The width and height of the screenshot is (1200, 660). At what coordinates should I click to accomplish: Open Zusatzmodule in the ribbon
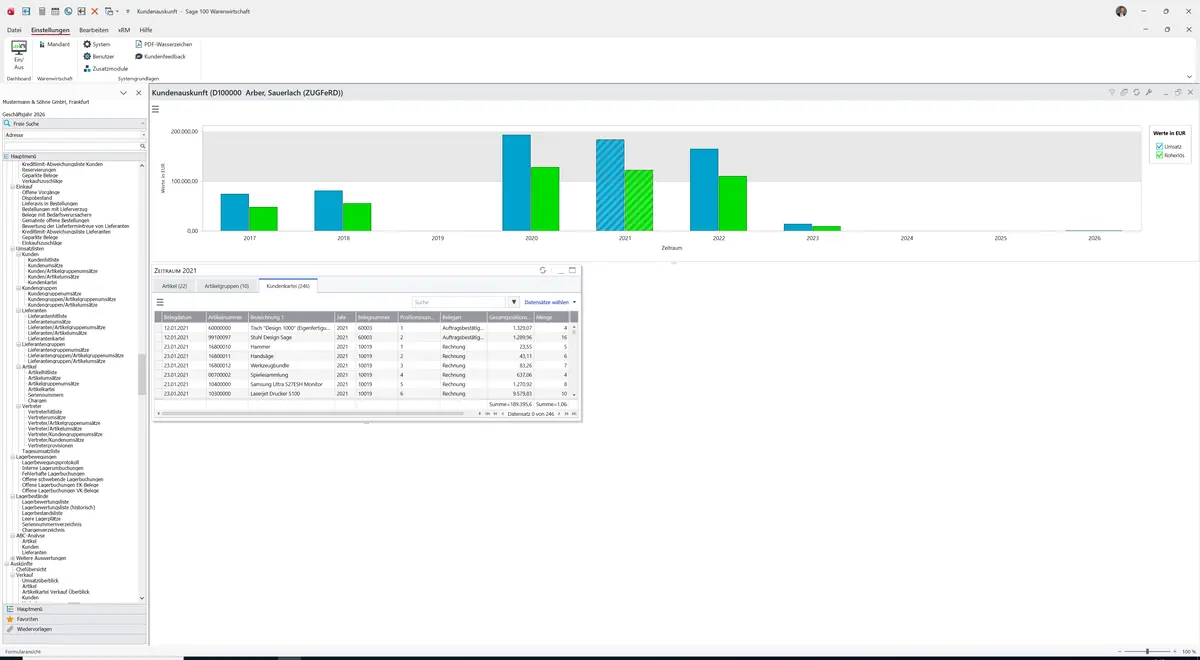(x=106, y=69)
